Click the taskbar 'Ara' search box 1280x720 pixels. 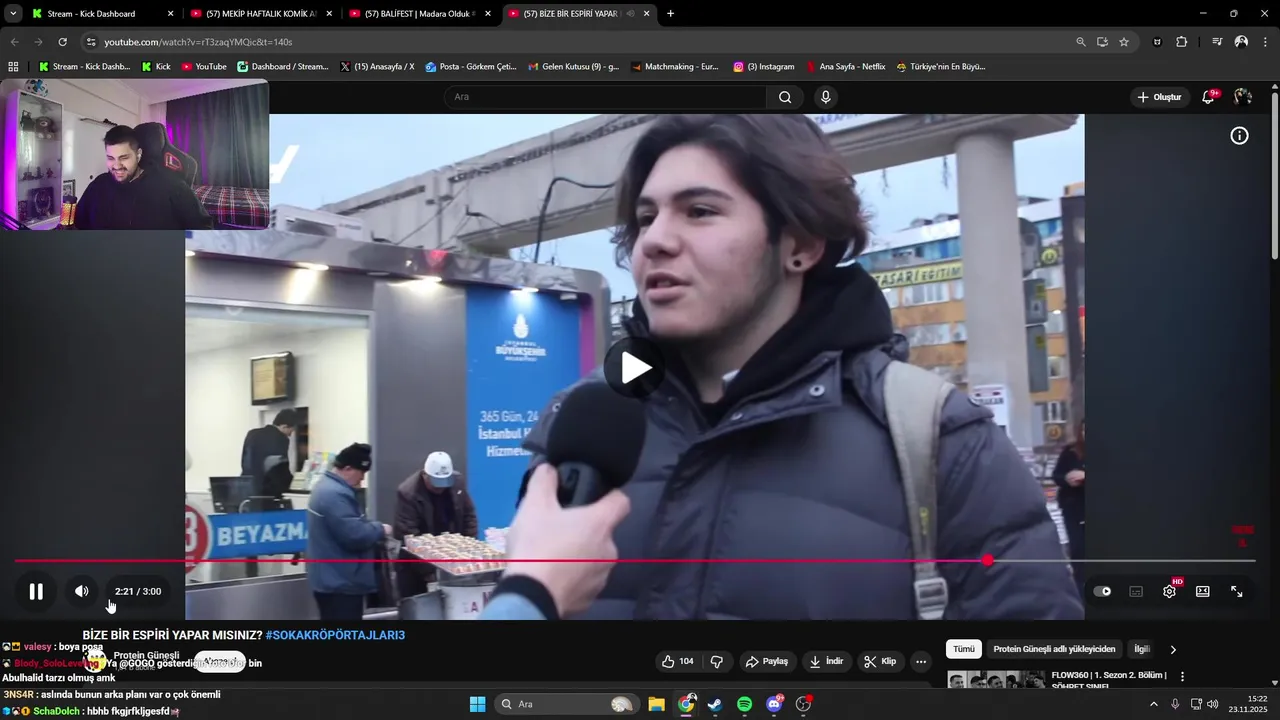coord(566,704)
